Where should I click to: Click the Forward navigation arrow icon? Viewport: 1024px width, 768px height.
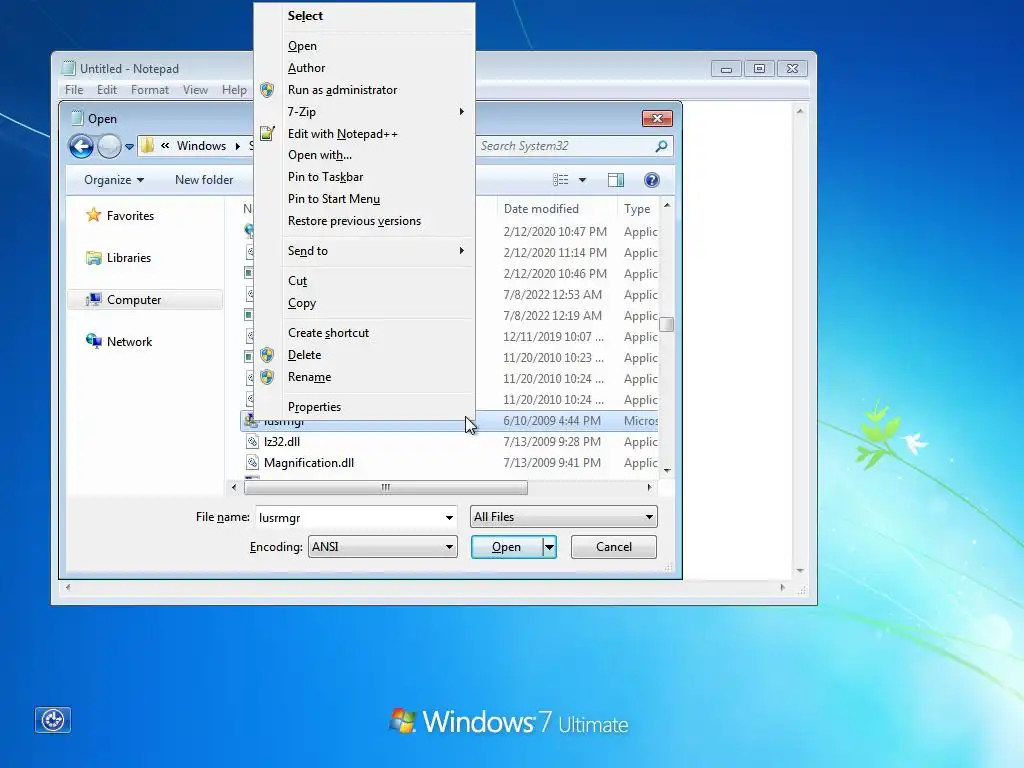point(109,146)
